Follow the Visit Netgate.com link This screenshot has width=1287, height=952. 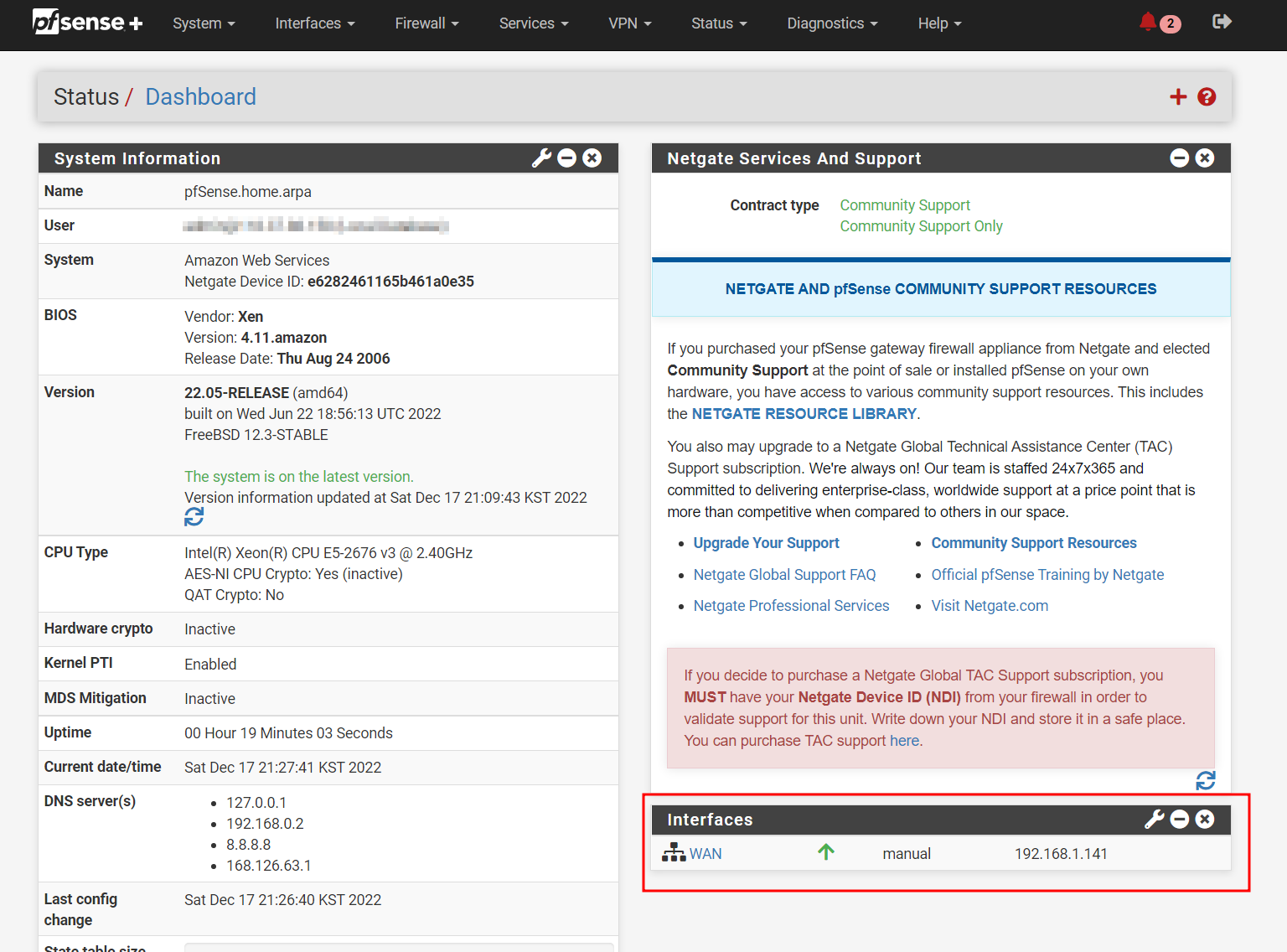[x=990, y=606]
